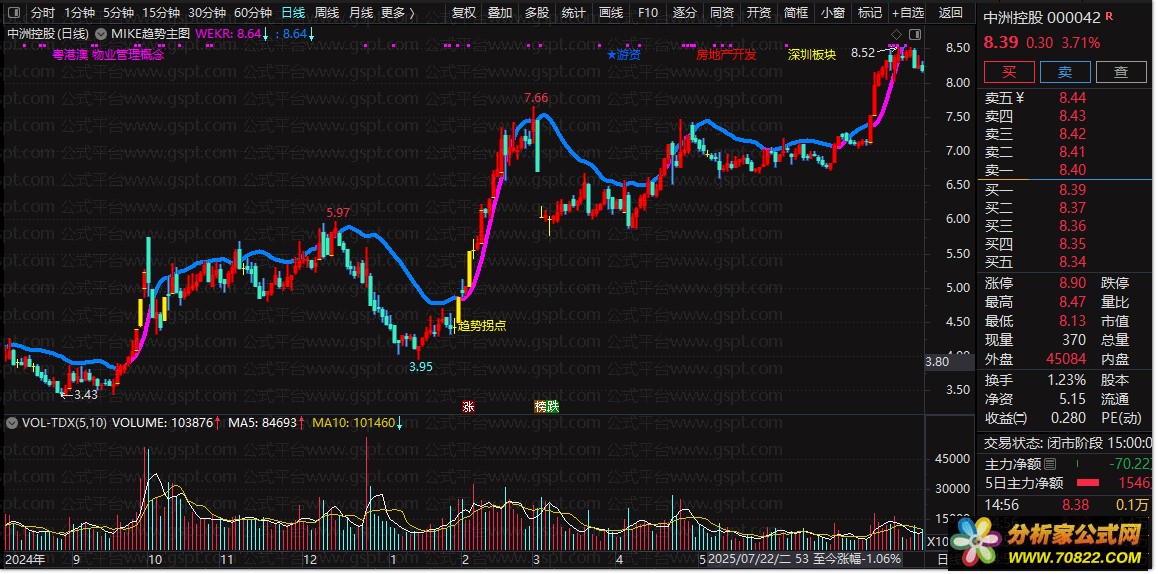Click the 粤港澳 concept tag
Image resolution: width=1158 pixels, height=574 pixels.
tap(69, 54)
